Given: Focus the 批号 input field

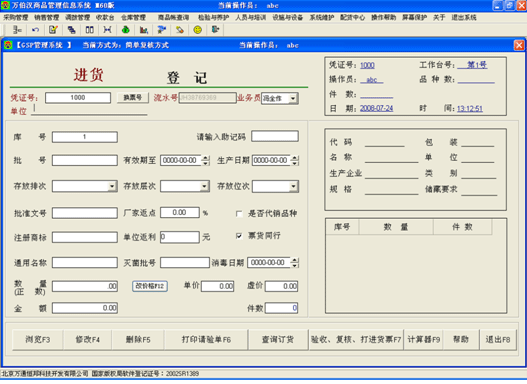Looking at the screenshot, I should 85,161.
